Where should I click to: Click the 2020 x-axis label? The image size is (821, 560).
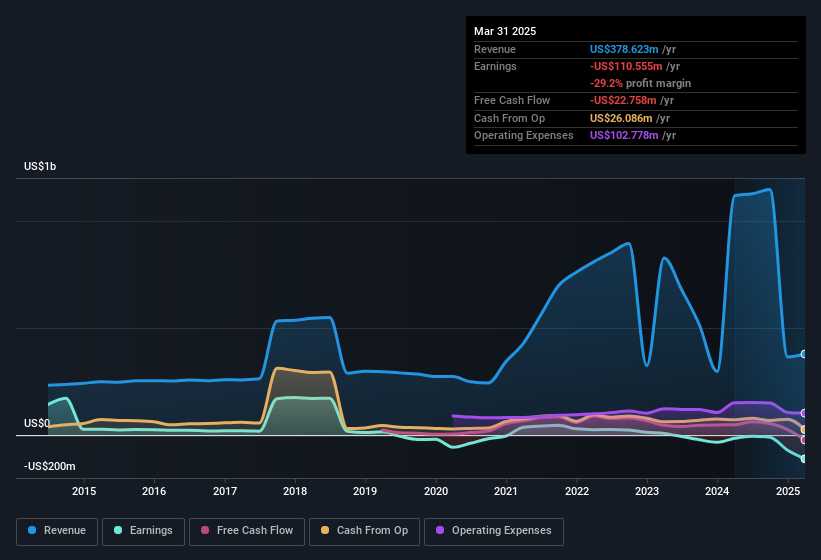(x=436, y=491)
